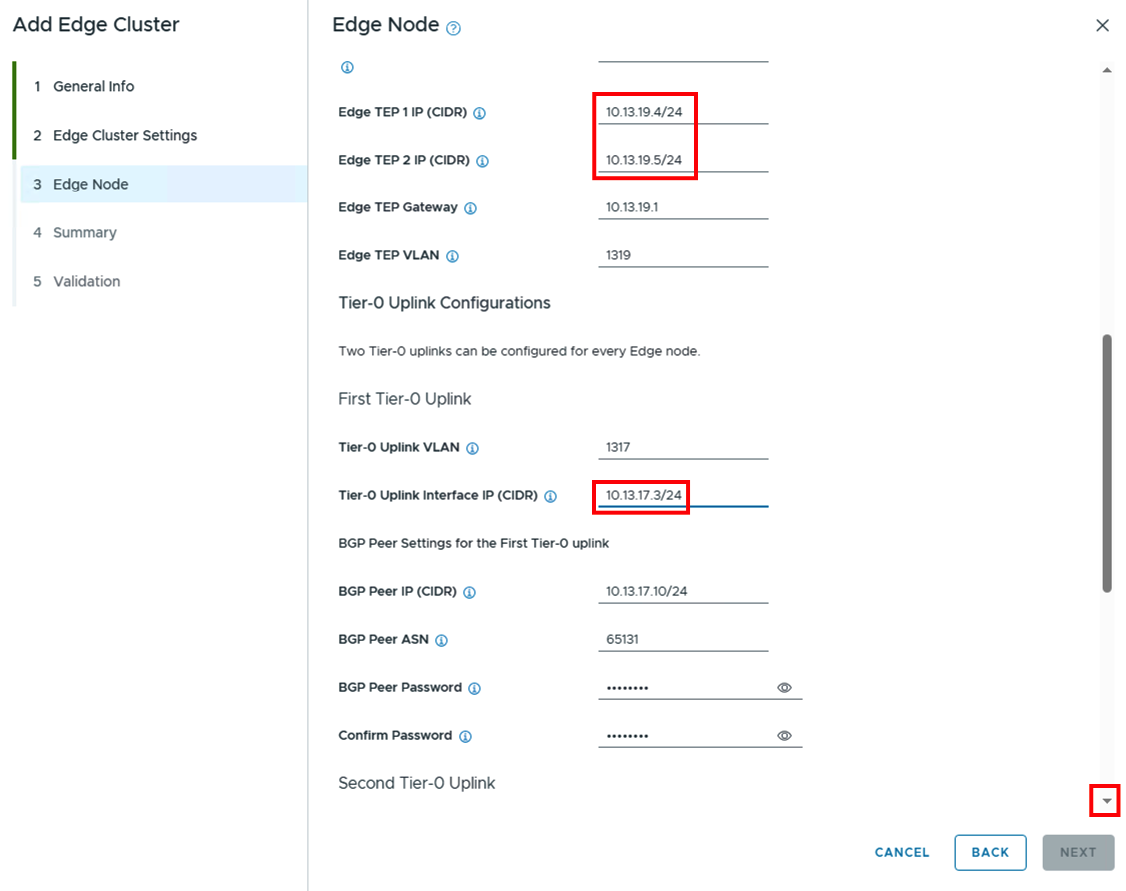The image size is (1126, 891).
Task: Select the Summary wizard step
Action: coord(85,232)
